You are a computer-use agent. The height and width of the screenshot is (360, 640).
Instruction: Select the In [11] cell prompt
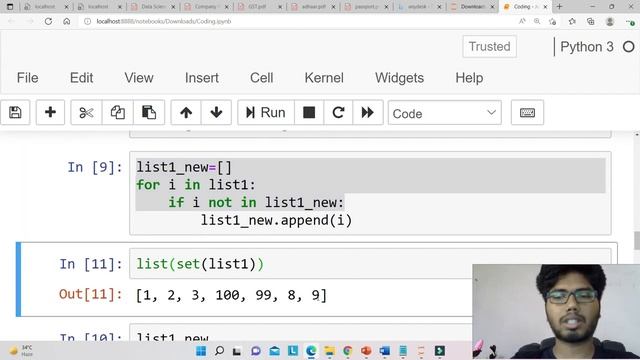91,264
